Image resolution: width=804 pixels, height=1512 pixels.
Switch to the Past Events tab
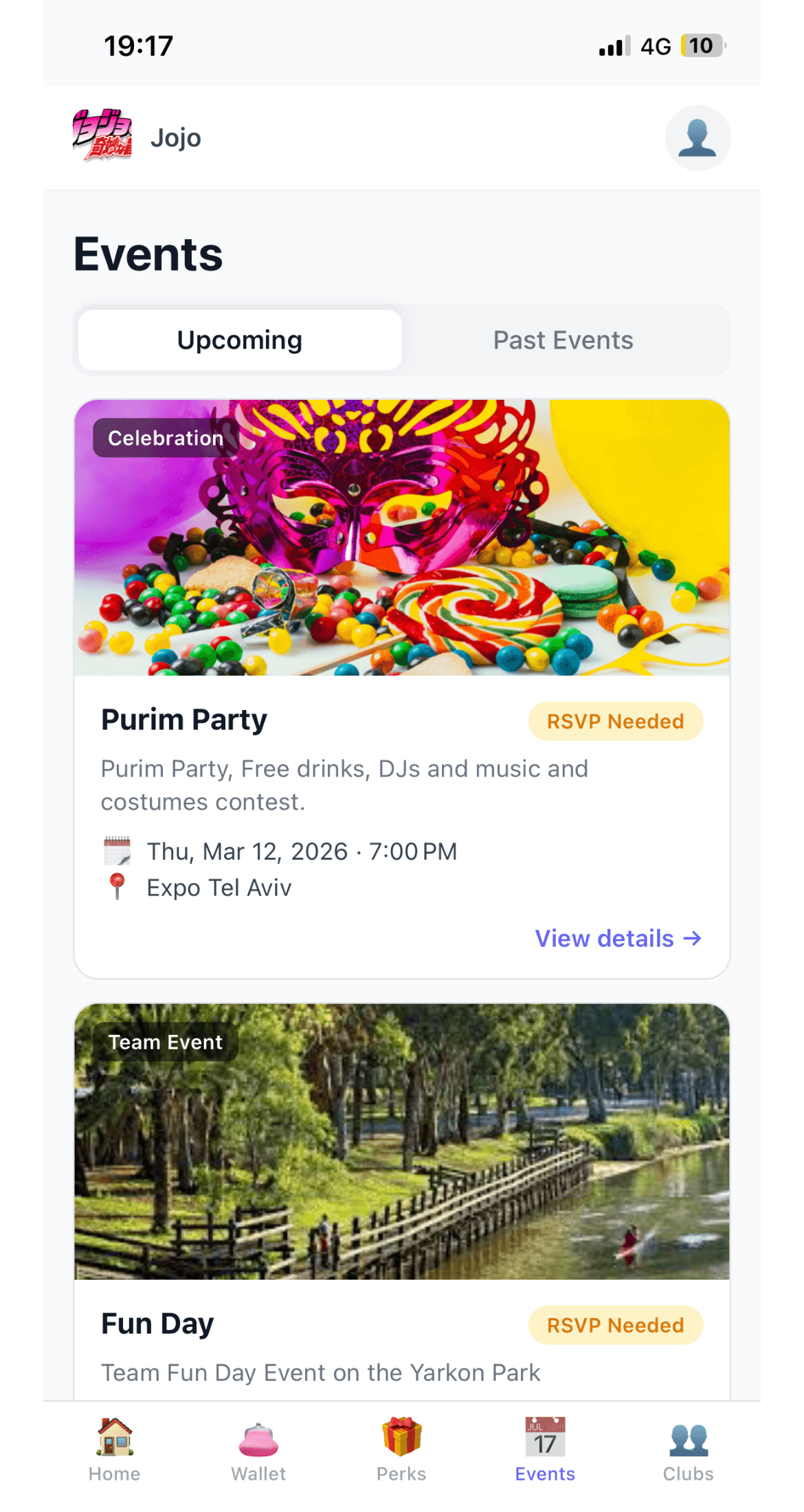(563, 340)
